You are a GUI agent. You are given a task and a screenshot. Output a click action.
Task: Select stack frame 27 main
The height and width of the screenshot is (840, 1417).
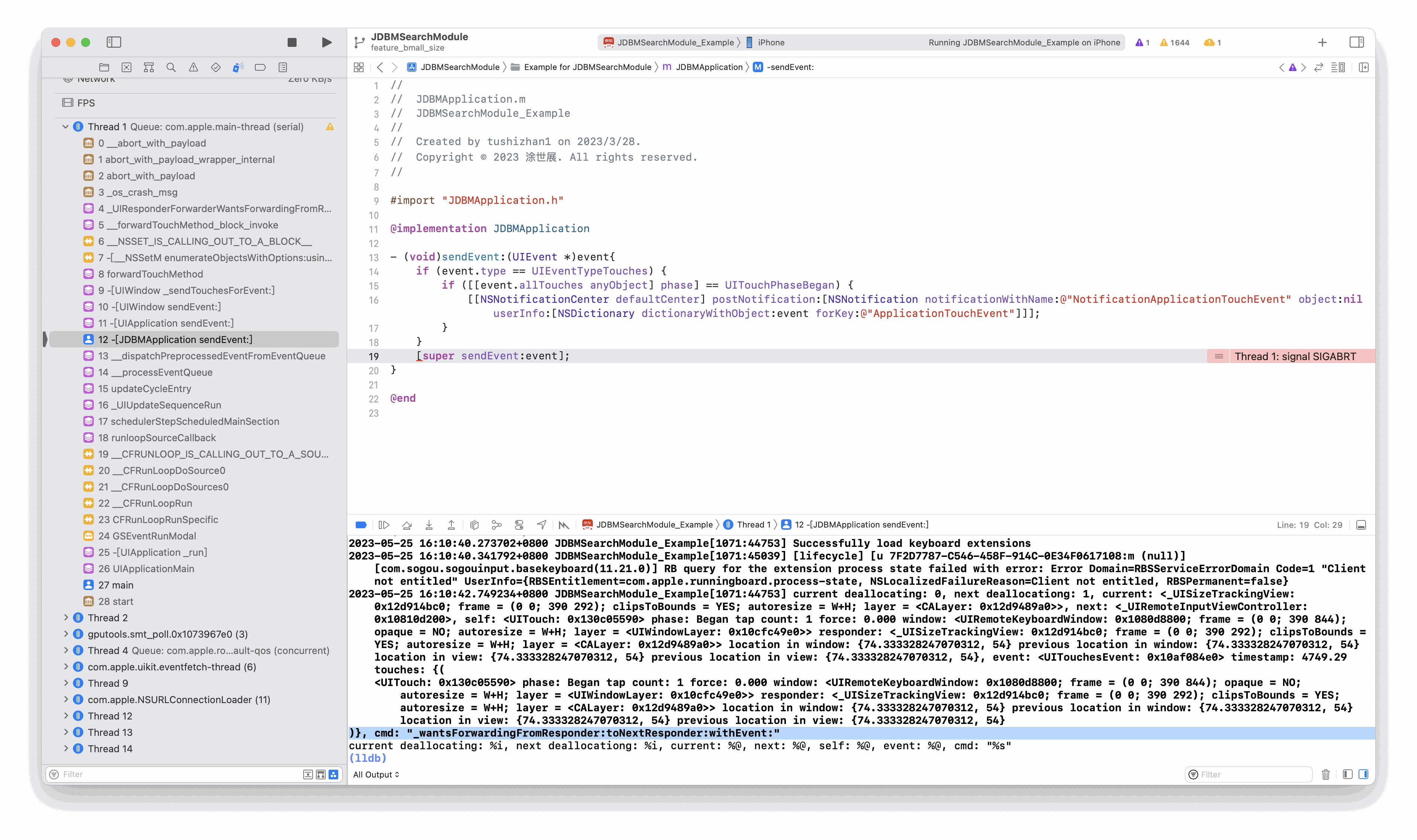[x=115, y=585]
